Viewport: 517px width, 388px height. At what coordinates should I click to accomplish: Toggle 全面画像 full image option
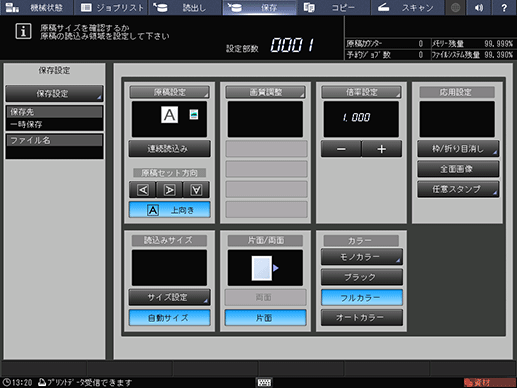tap(458, 169)
